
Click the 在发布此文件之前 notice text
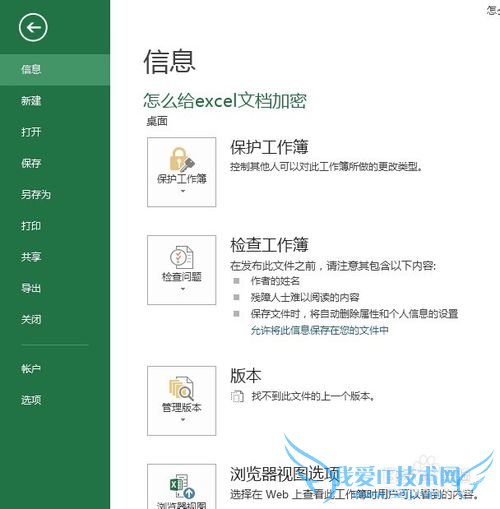333,266
